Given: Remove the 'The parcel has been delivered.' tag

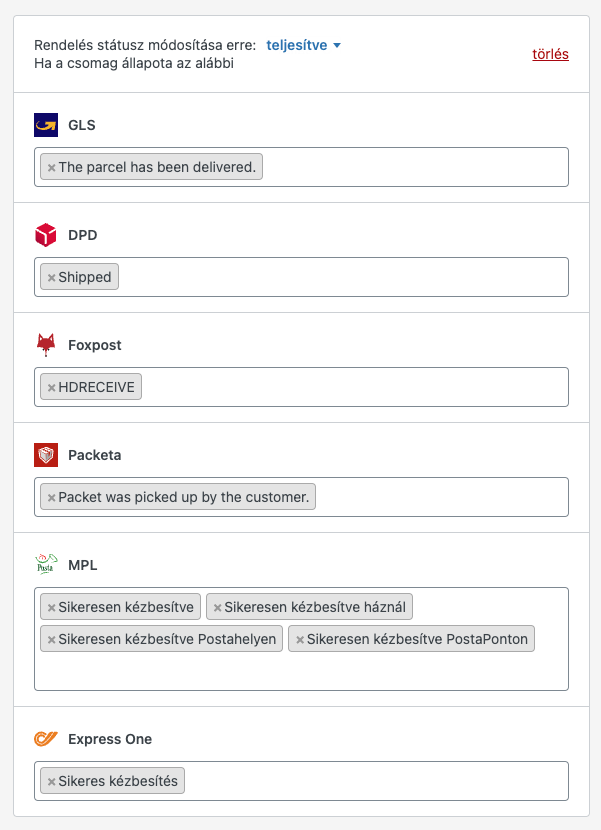Looking at the screenshot, I should click(x=51, y=168).
